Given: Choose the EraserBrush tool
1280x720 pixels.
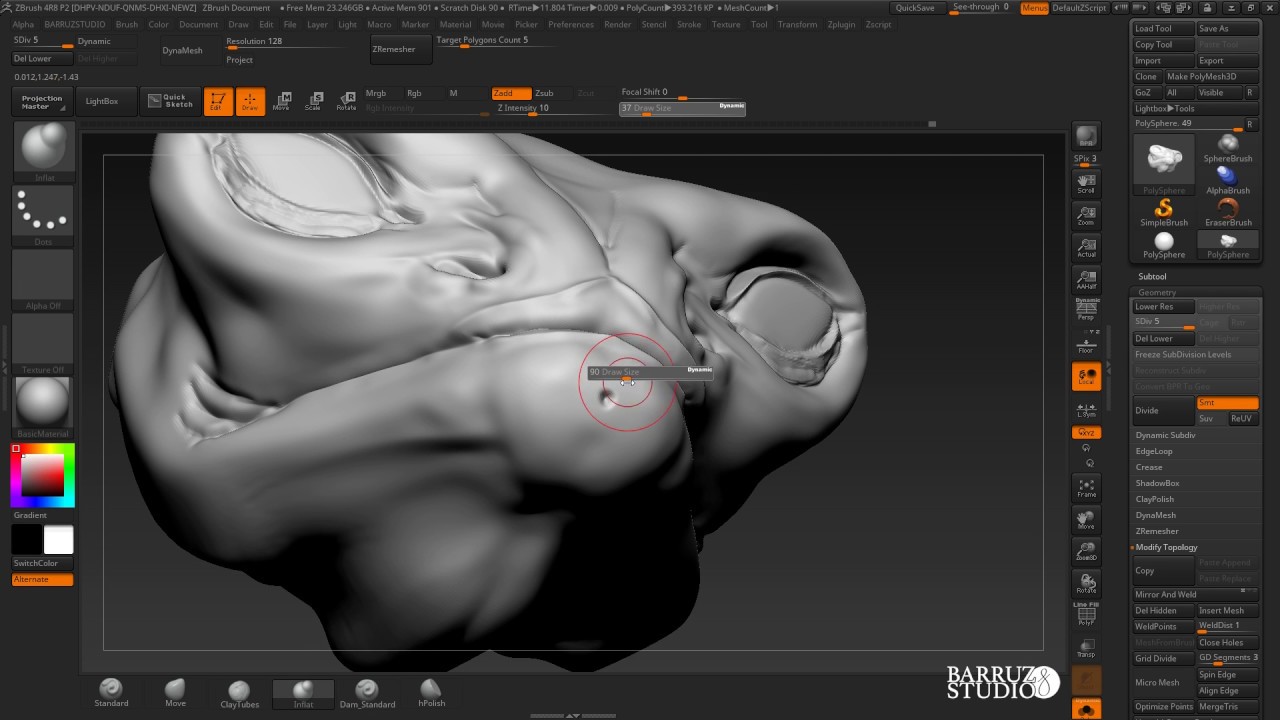Looking at the screenshot, I should 1228,213.
